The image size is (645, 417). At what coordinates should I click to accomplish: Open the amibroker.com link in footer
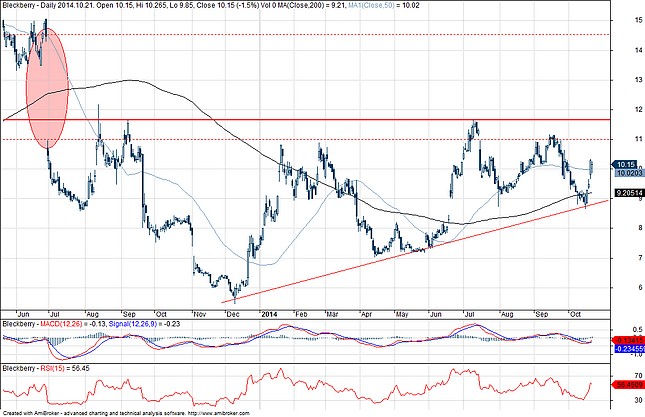pyautogui.click(x=218, y=413)
